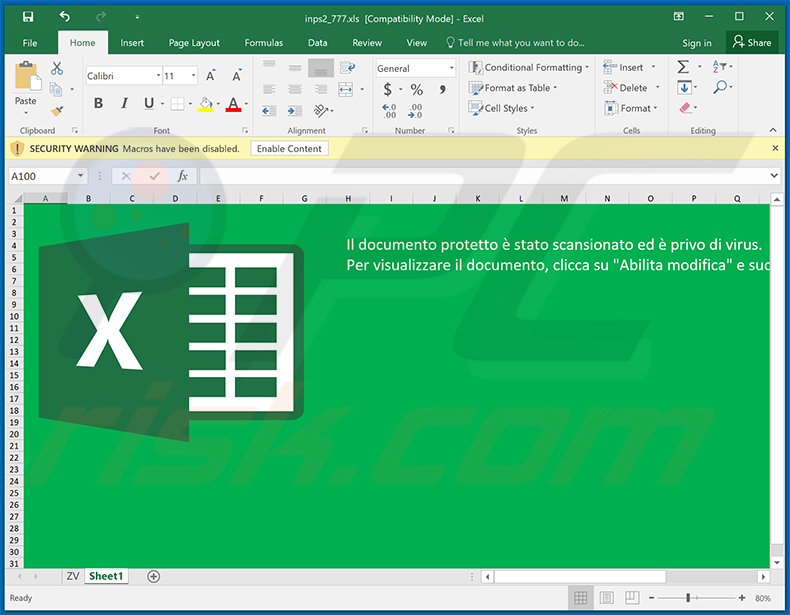Click the Insert Function fx icon
This screenshot has height=615, width=790.
(x=182, y=176)
